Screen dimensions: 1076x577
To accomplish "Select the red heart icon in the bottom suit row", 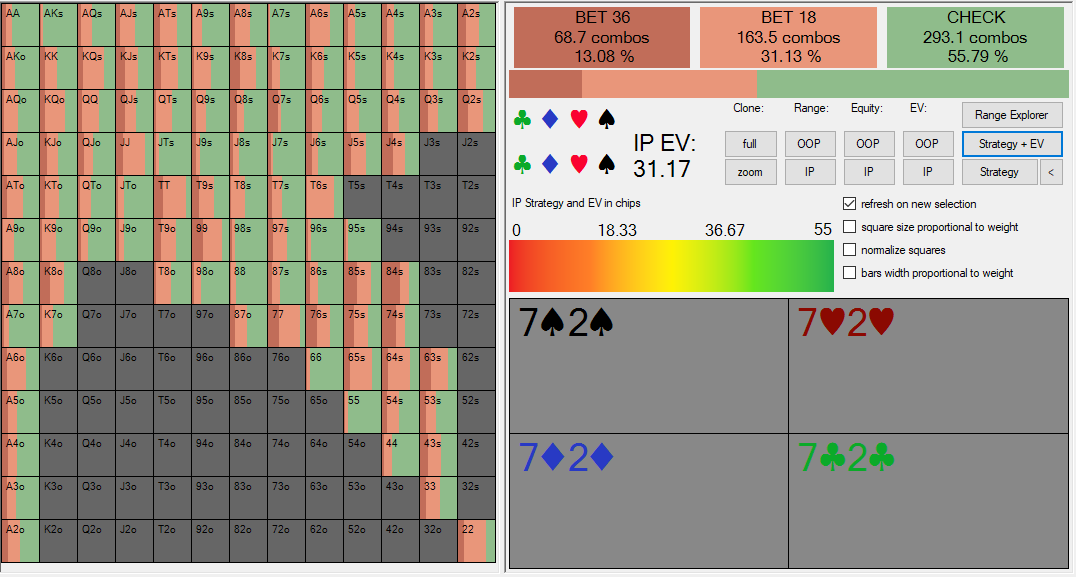I will (578, 163).
